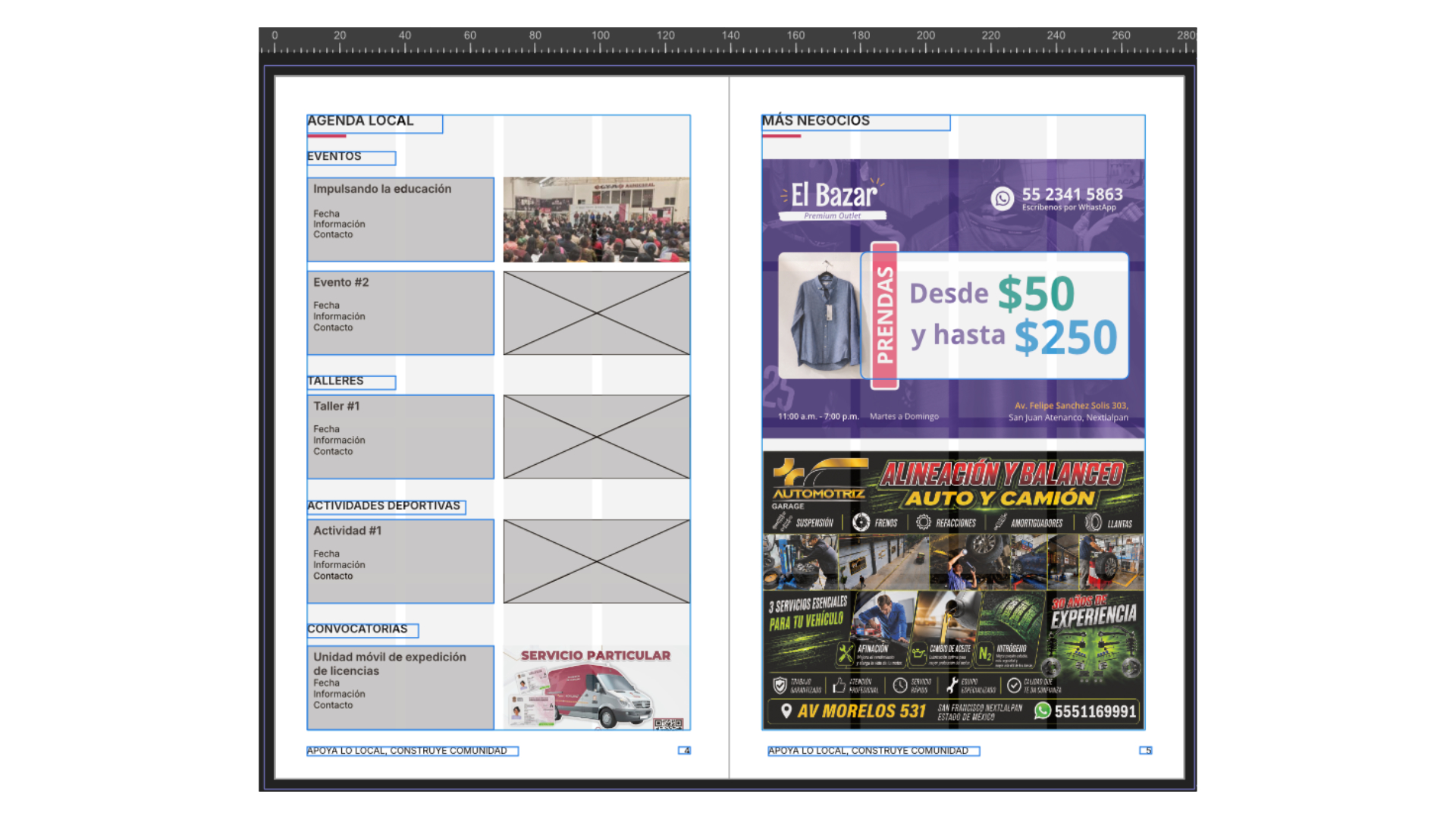Click "Contacto" in the Taller #1 card

coord(333,452)
